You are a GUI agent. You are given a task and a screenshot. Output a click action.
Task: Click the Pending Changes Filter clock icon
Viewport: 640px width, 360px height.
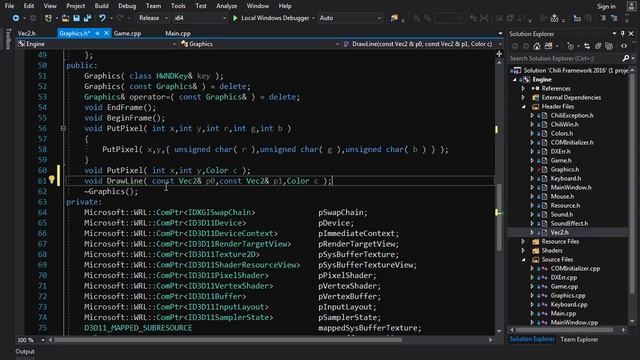tap(570, 46)
